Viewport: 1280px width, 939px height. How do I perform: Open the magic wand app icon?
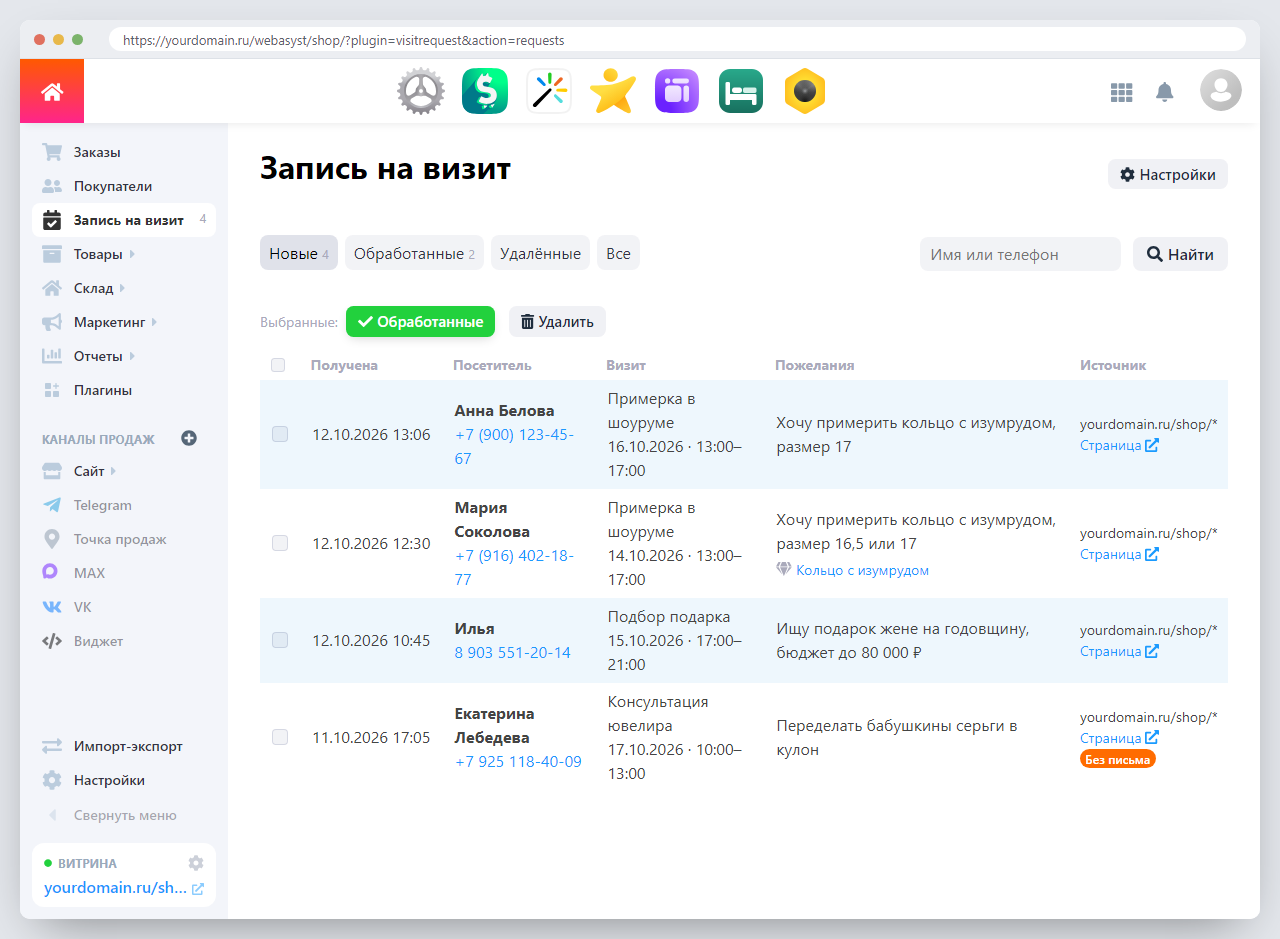click(549, 92)
